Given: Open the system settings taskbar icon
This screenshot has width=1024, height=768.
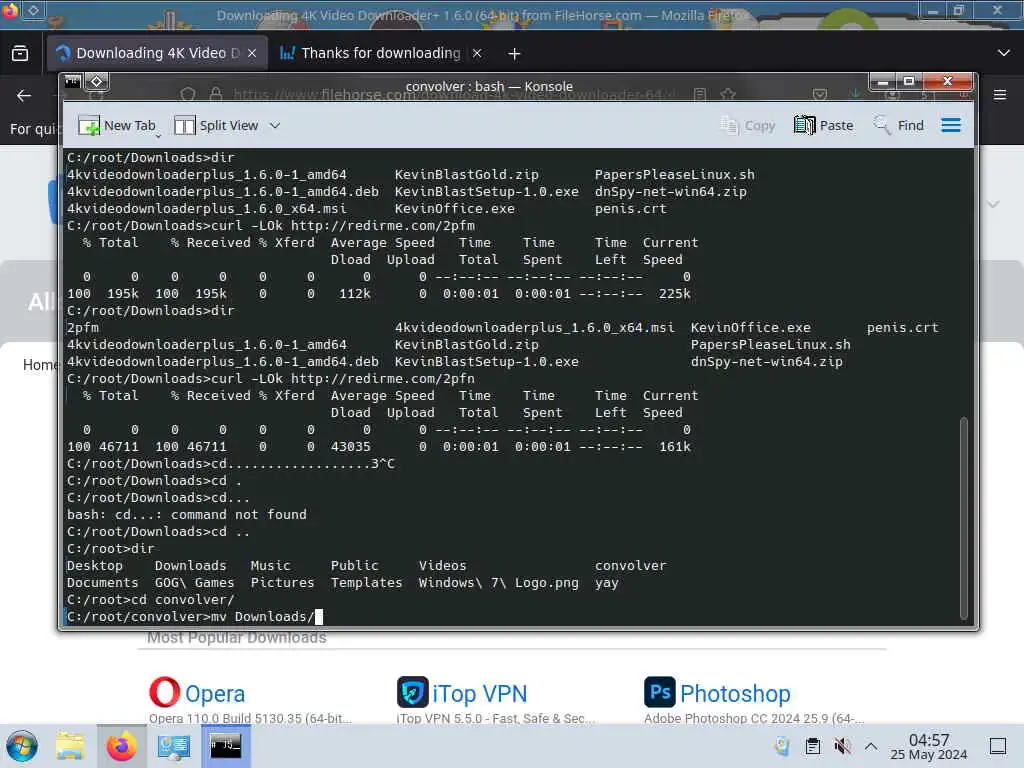Looking at the screenshot, I should (x=174, y=746).
